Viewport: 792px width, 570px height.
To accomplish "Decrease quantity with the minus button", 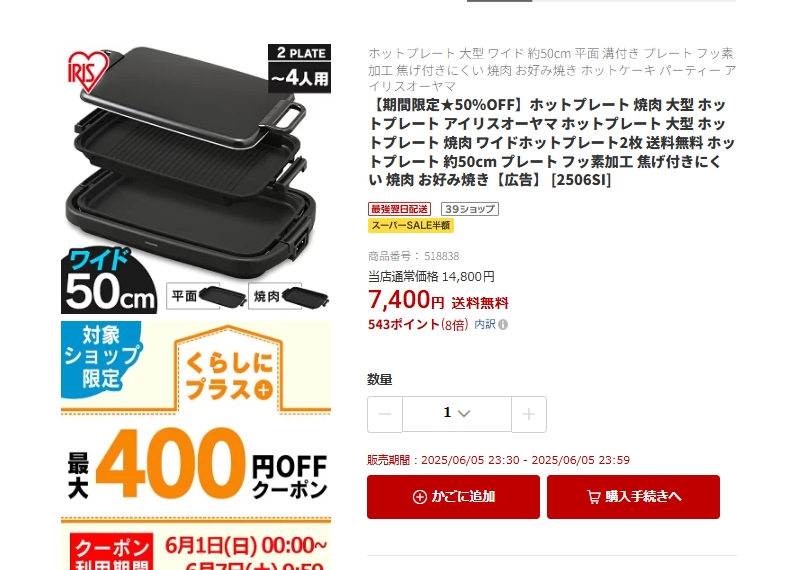I will click(385, 414).
